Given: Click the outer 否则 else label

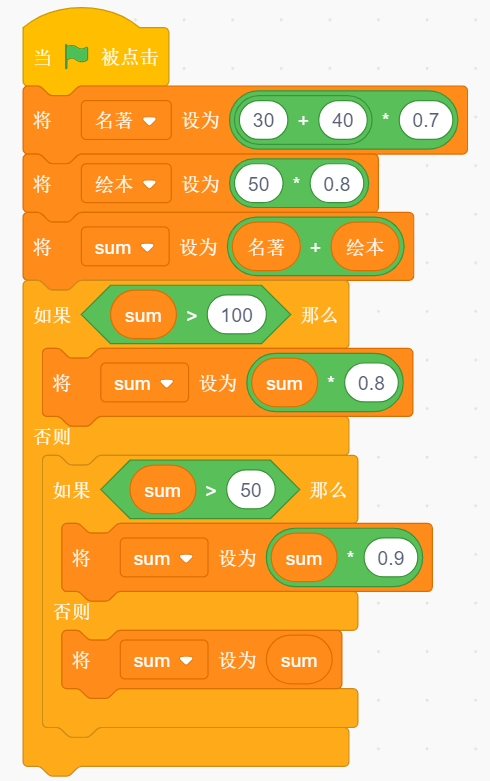Looking at the screenshot, I should (x=52, y=436).
